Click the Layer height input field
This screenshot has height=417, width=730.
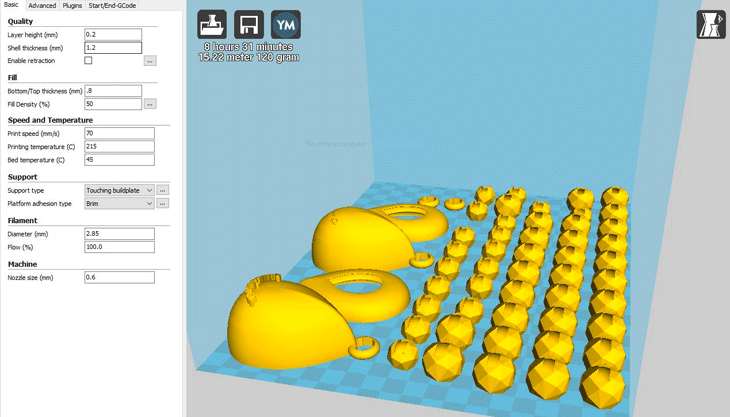113,34
